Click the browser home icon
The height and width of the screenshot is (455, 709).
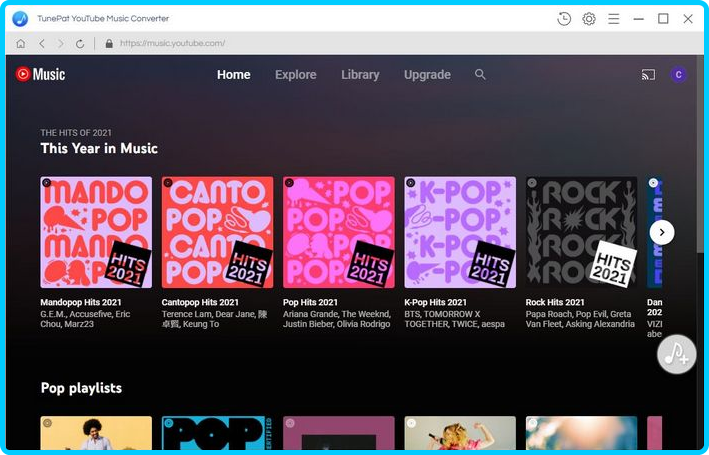pyautogui.click(x=21, y=44)
